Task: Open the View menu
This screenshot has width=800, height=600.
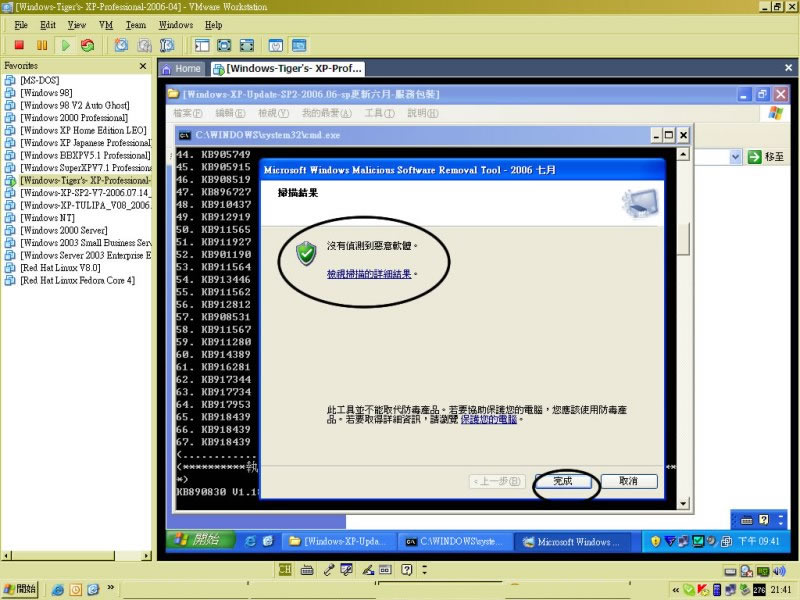Action: [x=77, y=25]
